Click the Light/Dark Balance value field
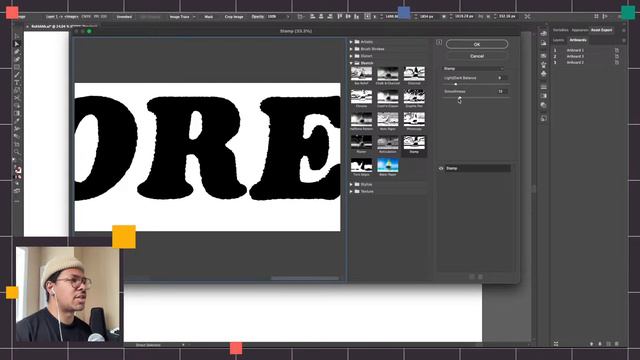Screen dimensions: 640x360 (x=502, y=78)
